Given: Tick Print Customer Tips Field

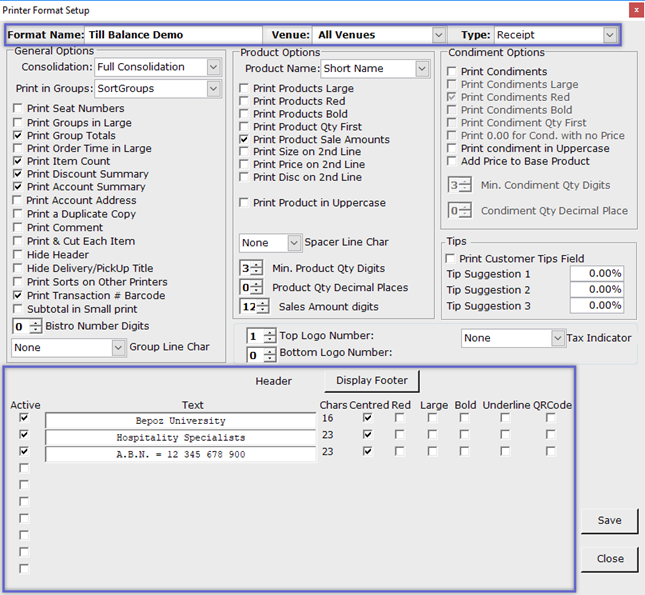Looking at the screenshot, I should point(453,259).
